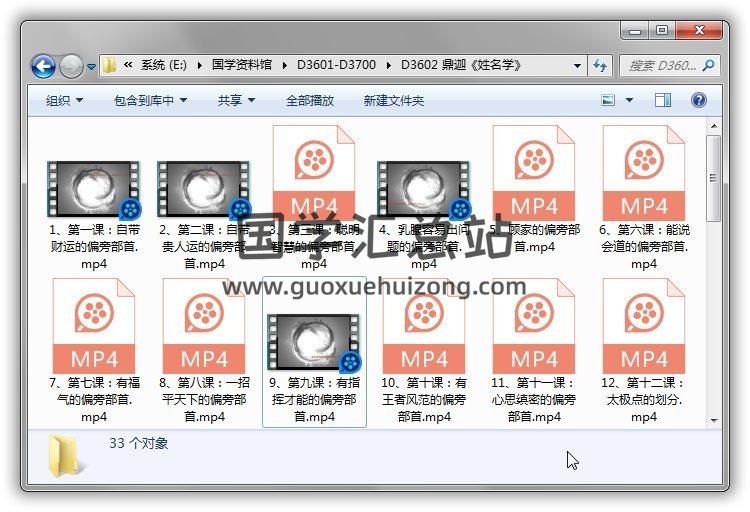The width and height of the screenshot is (750, 512).
Task: Click the 系统 (E:) breadcrumb
Action: pyautogui.click(x=164, y=65)
